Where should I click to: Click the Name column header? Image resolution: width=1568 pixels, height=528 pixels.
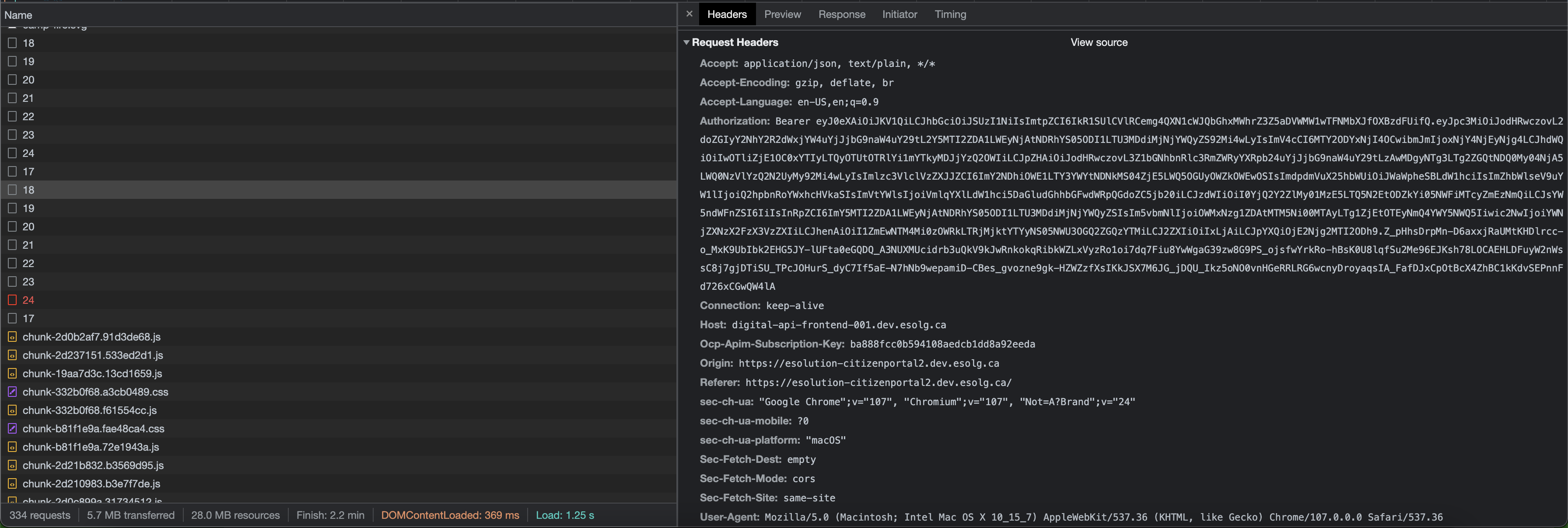tap(18, 15)
